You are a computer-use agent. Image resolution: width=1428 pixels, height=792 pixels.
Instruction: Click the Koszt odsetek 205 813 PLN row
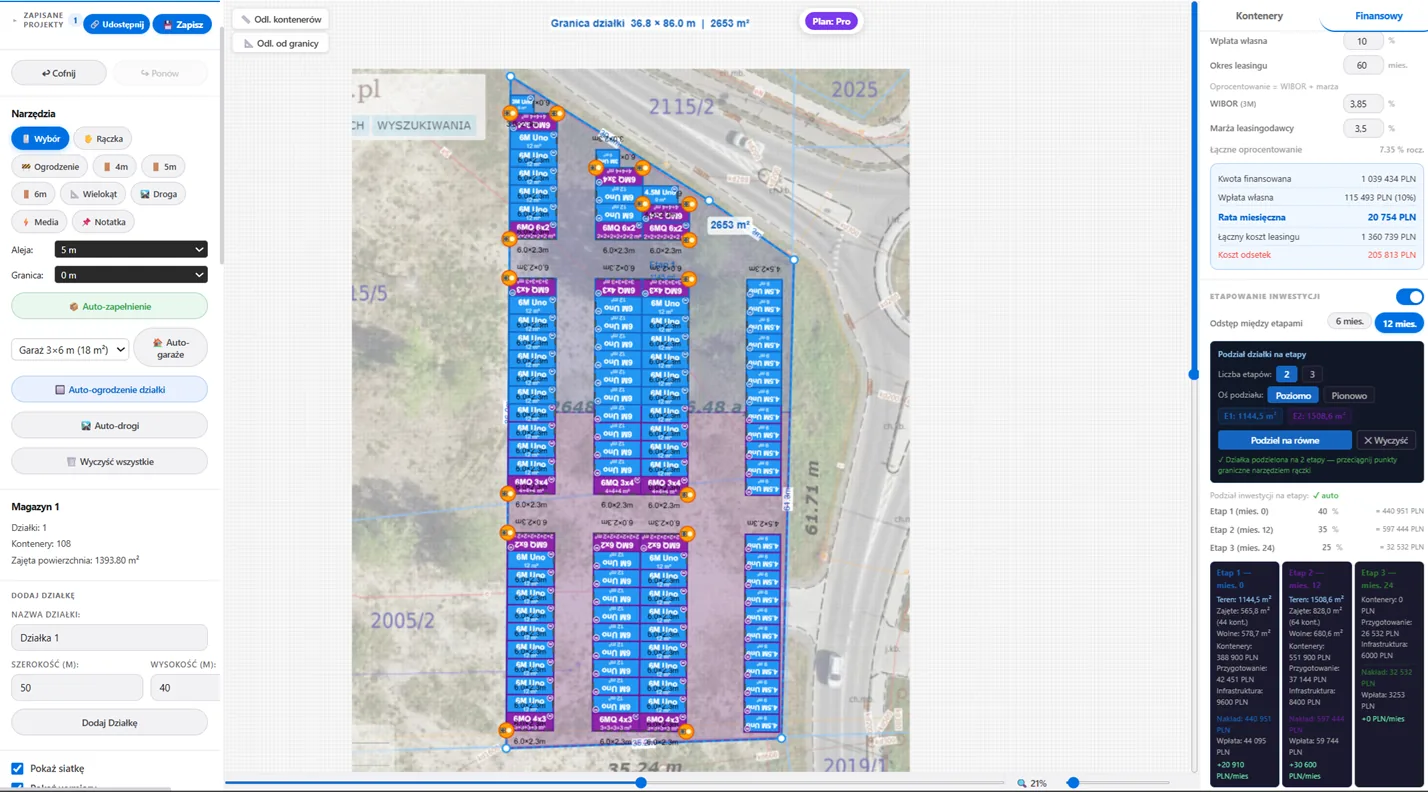click(x=1316, y=255)
